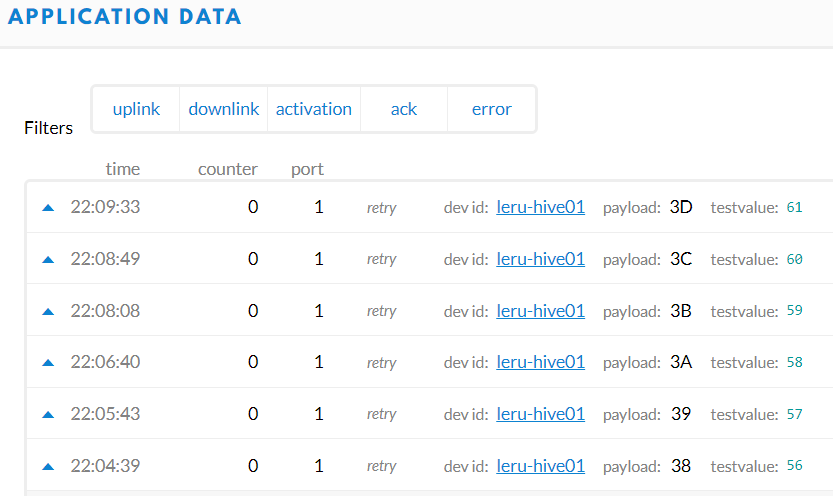Viewport: 833px width, 496px height.
Task: Visit leru-hive01 device in the 22:04:39 row
Action: tap(540, 466)
